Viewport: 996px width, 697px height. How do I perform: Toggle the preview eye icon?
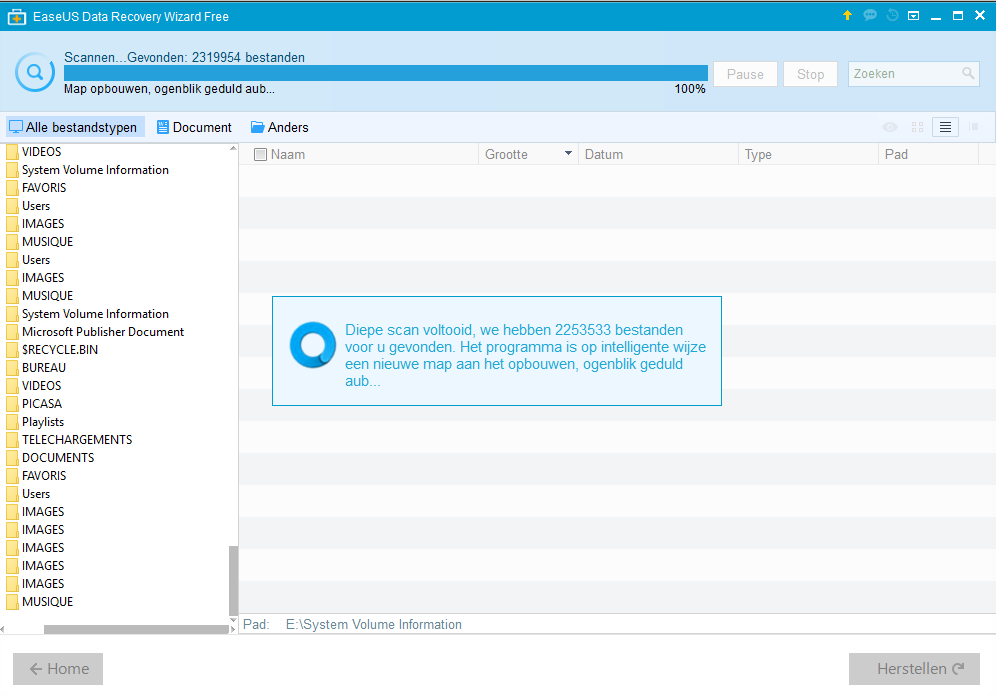890,127
